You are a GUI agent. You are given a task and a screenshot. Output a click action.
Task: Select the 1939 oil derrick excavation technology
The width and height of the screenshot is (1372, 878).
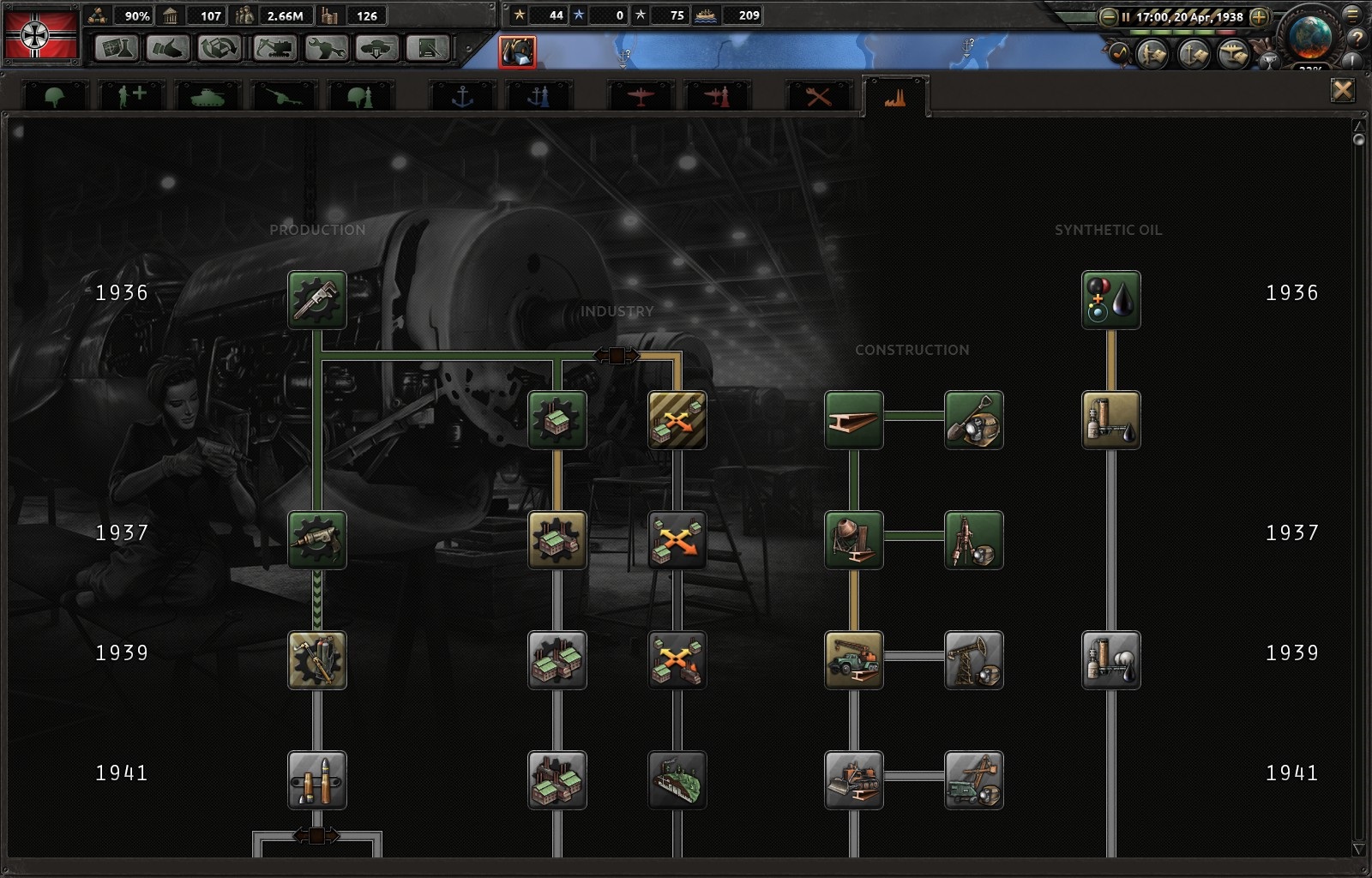click(x=974, y=660)
